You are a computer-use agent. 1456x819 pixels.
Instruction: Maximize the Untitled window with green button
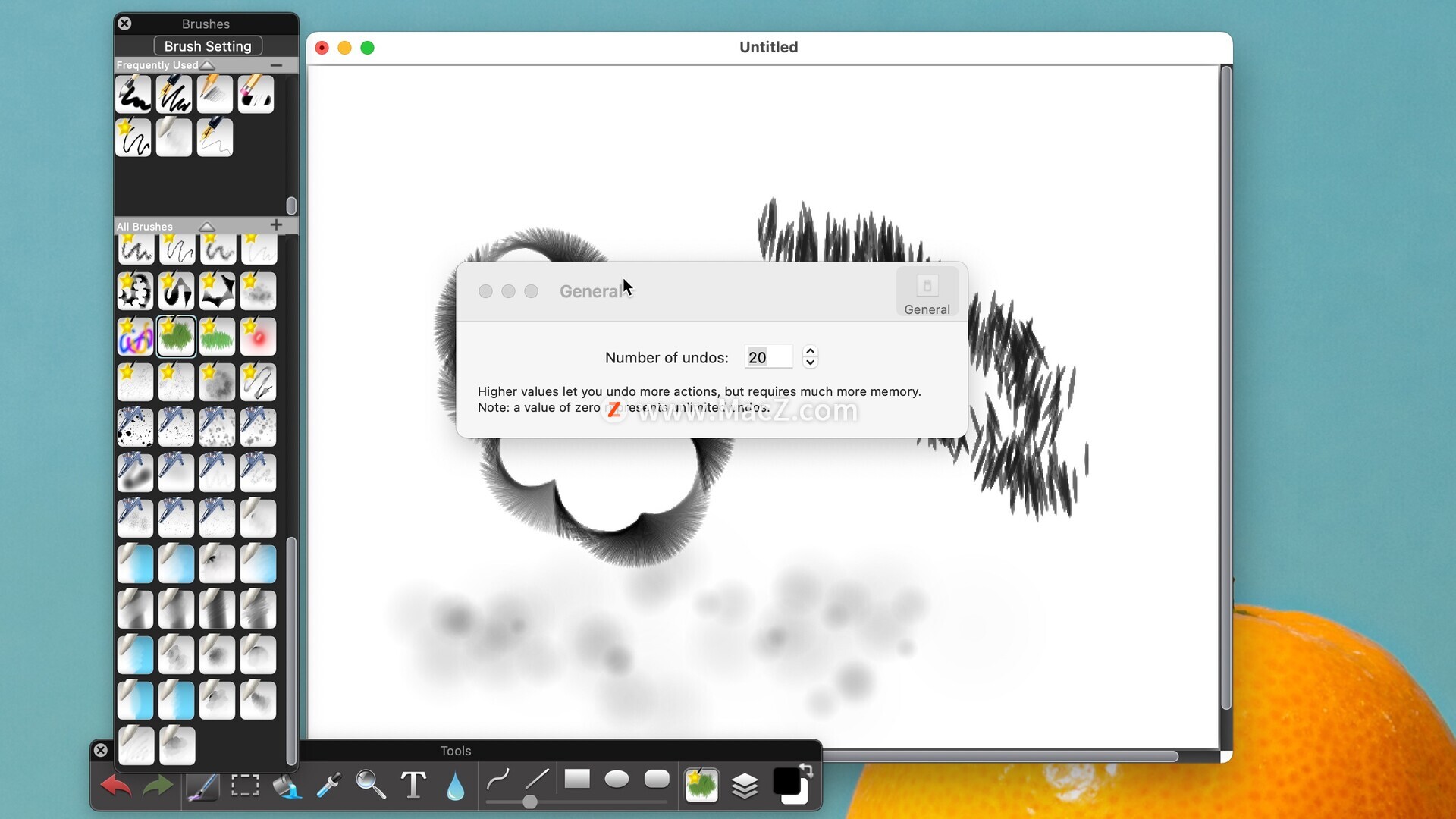click(x=367, y=48)
